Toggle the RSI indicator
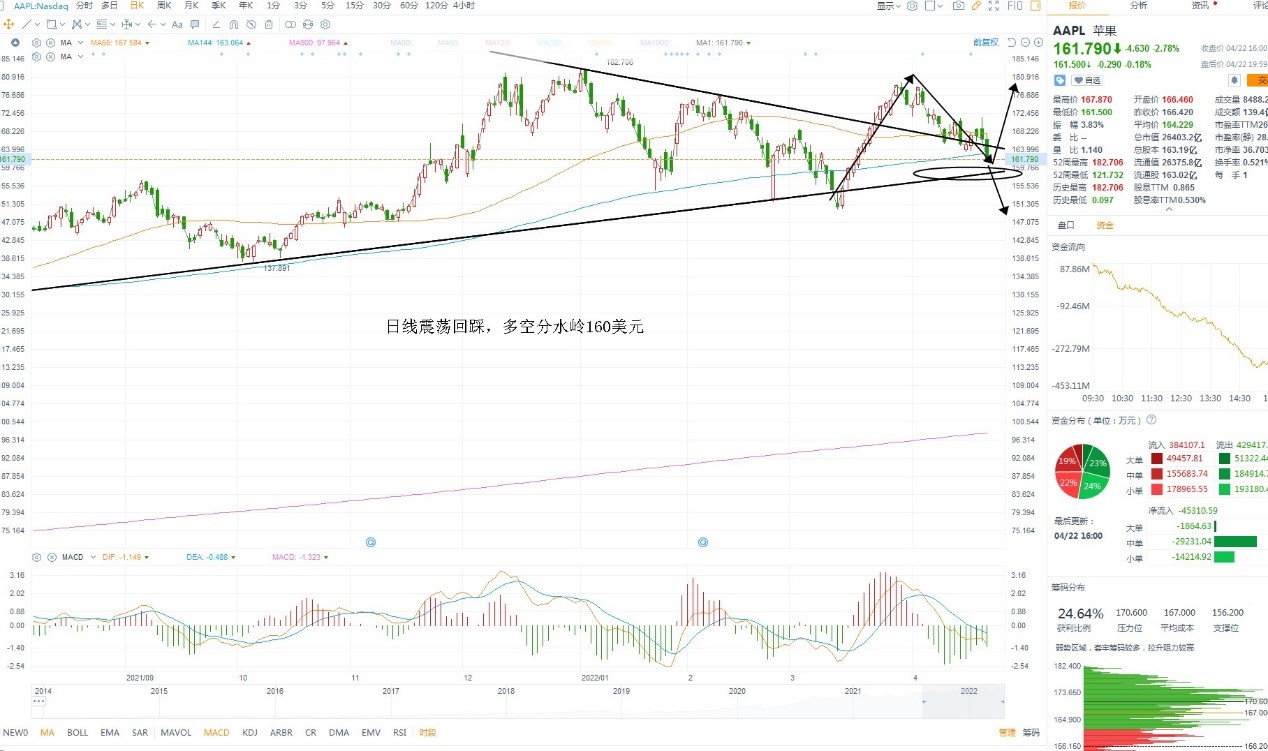Image resolution: width=1268 pixels, height=751 pixels. (400, 733)
